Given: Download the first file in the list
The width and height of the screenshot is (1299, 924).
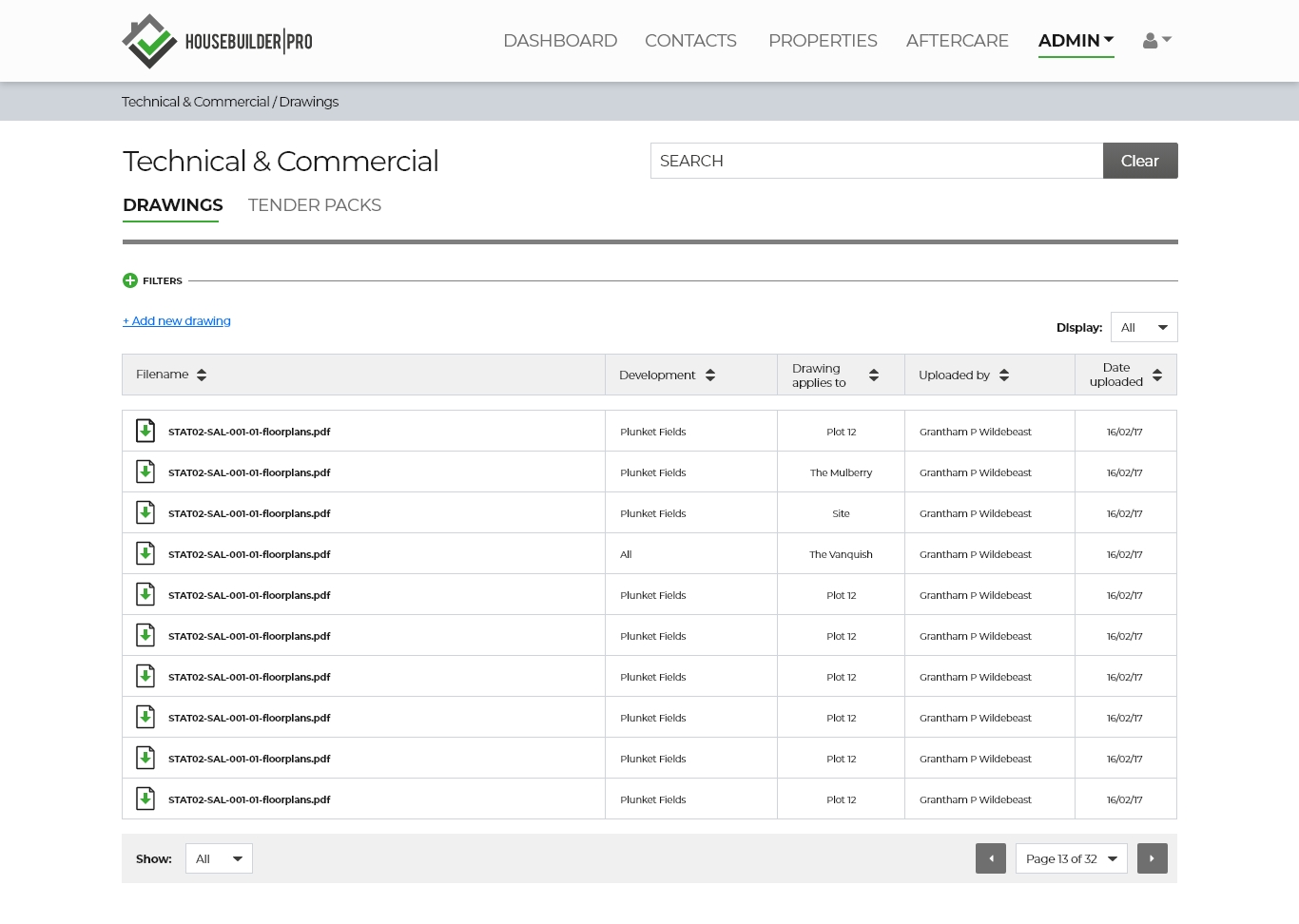Looking at the screenshot, I should [x=145, y=432].
